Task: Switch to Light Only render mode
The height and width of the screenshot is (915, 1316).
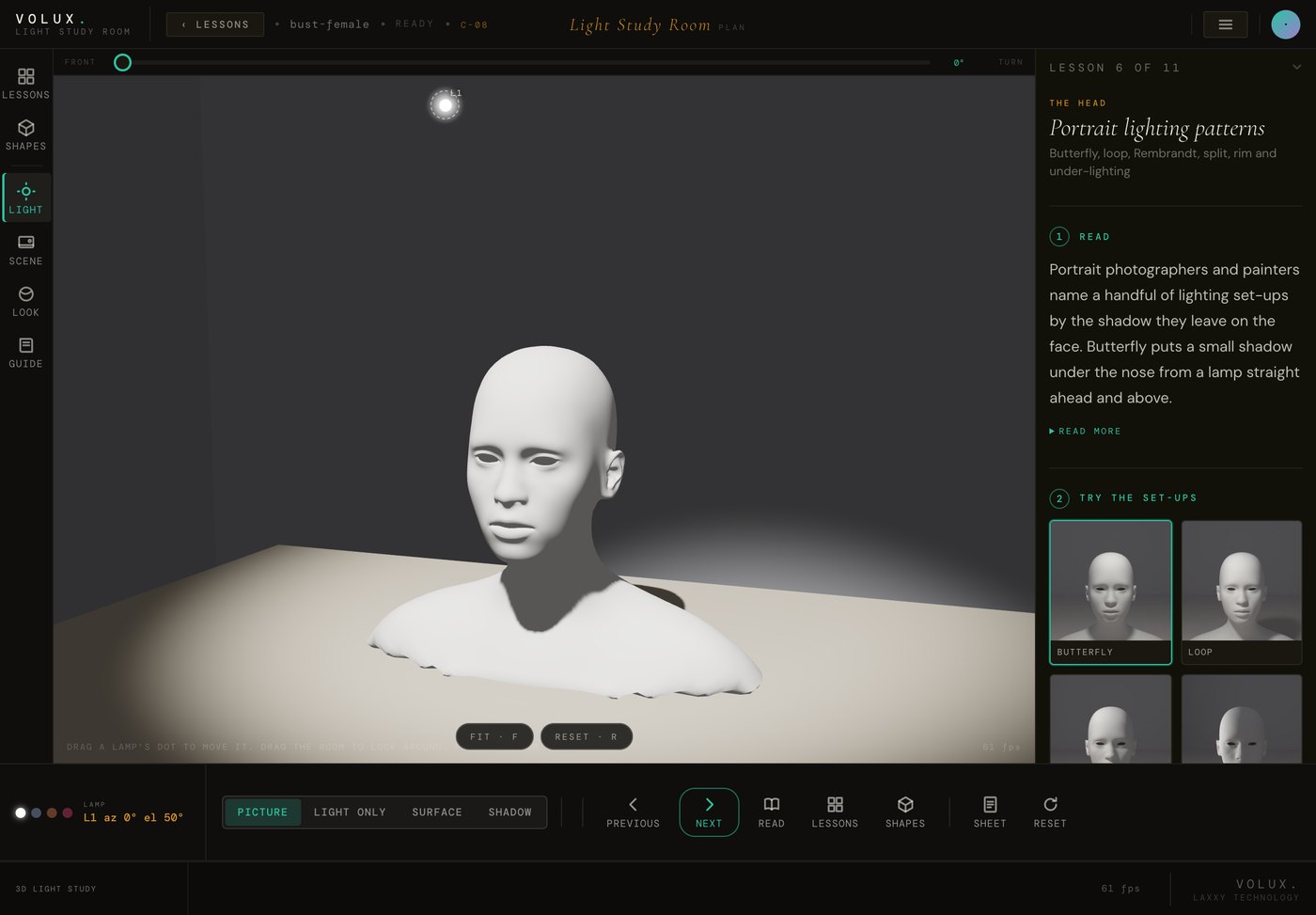Action: (x=350, y=812)
